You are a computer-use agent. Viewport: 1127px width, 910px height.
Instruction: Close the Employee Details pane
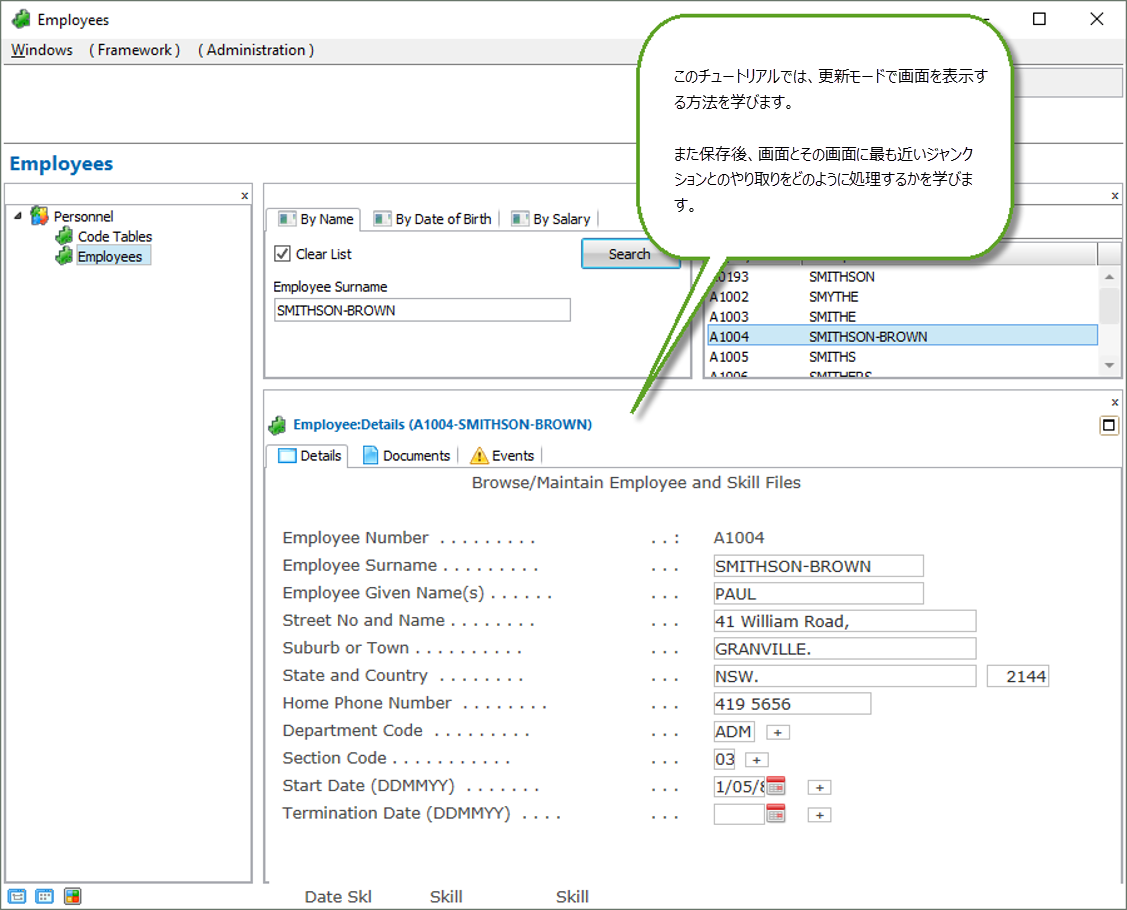click(1115, 403)
